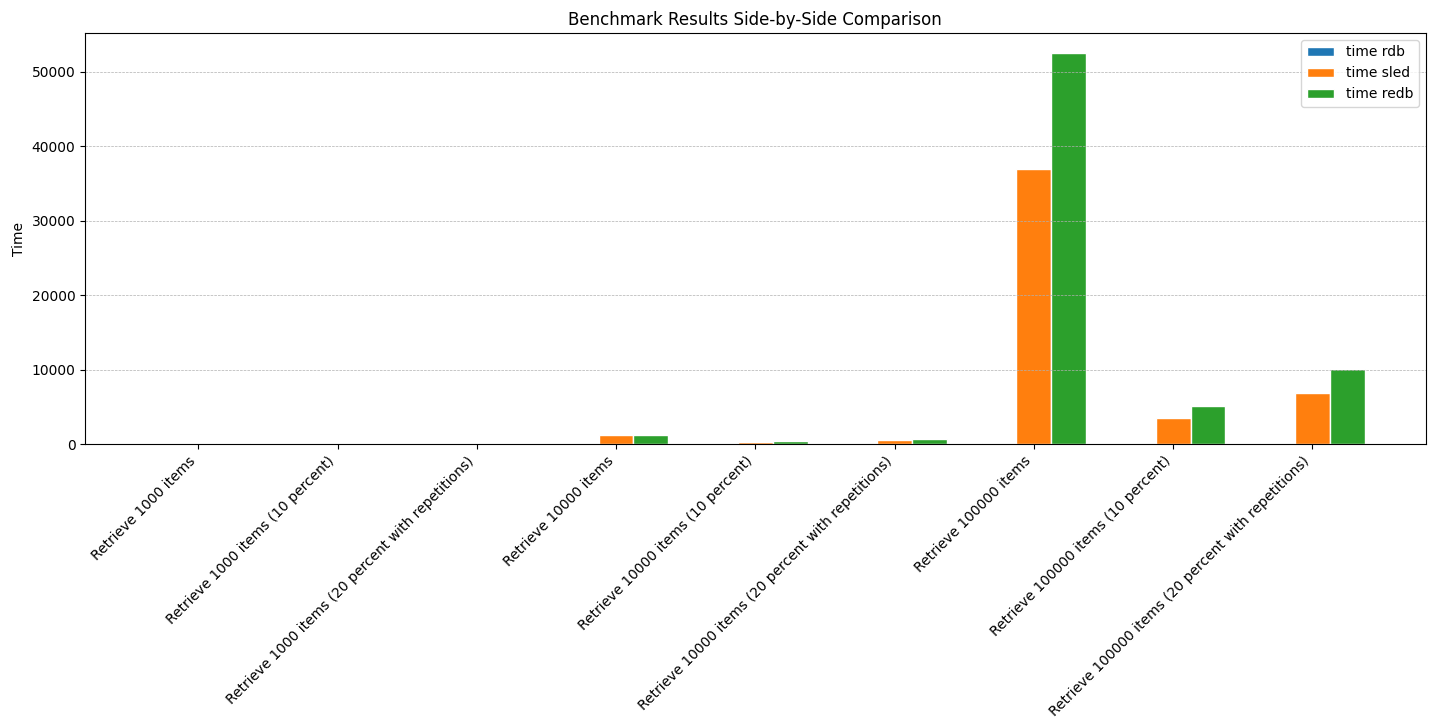
Task: Click the green bar for Retrieve 100000 items (20 percent with repetitions)
Action: coord(1347,407)
